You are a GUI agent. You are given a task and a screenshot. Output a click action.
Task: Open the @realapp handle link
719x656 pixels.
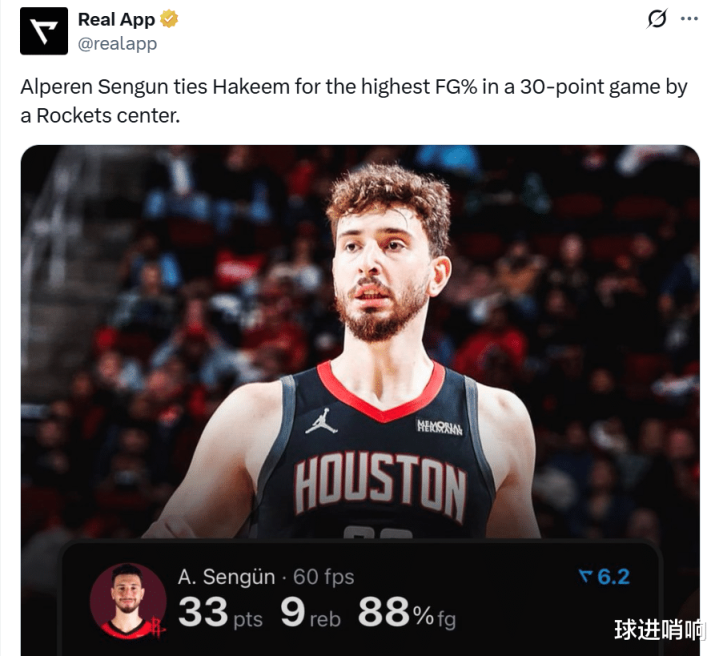coord(117,44)
